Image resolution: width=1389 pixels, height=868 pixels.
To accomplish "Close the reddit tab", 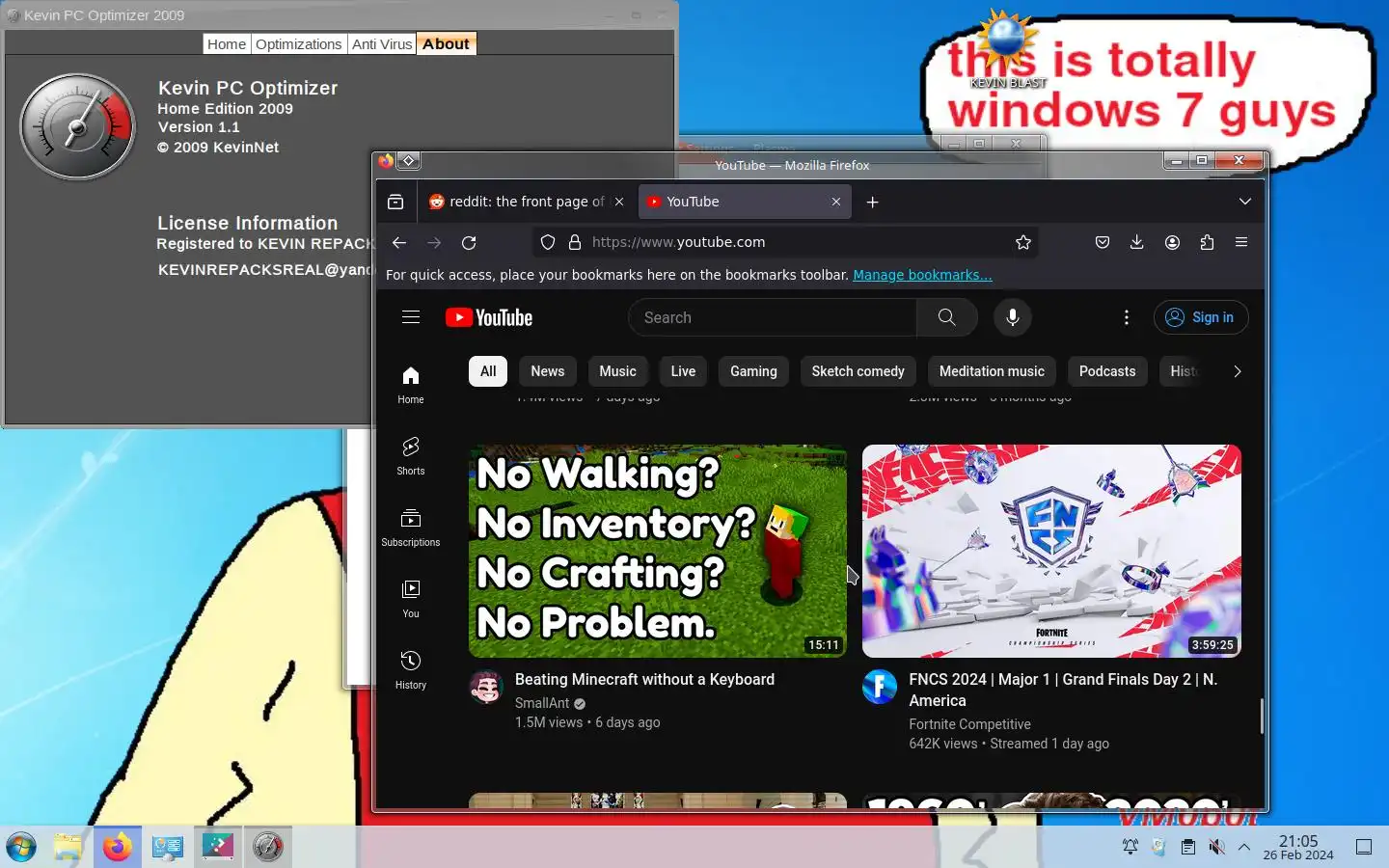I will (619, 202).
